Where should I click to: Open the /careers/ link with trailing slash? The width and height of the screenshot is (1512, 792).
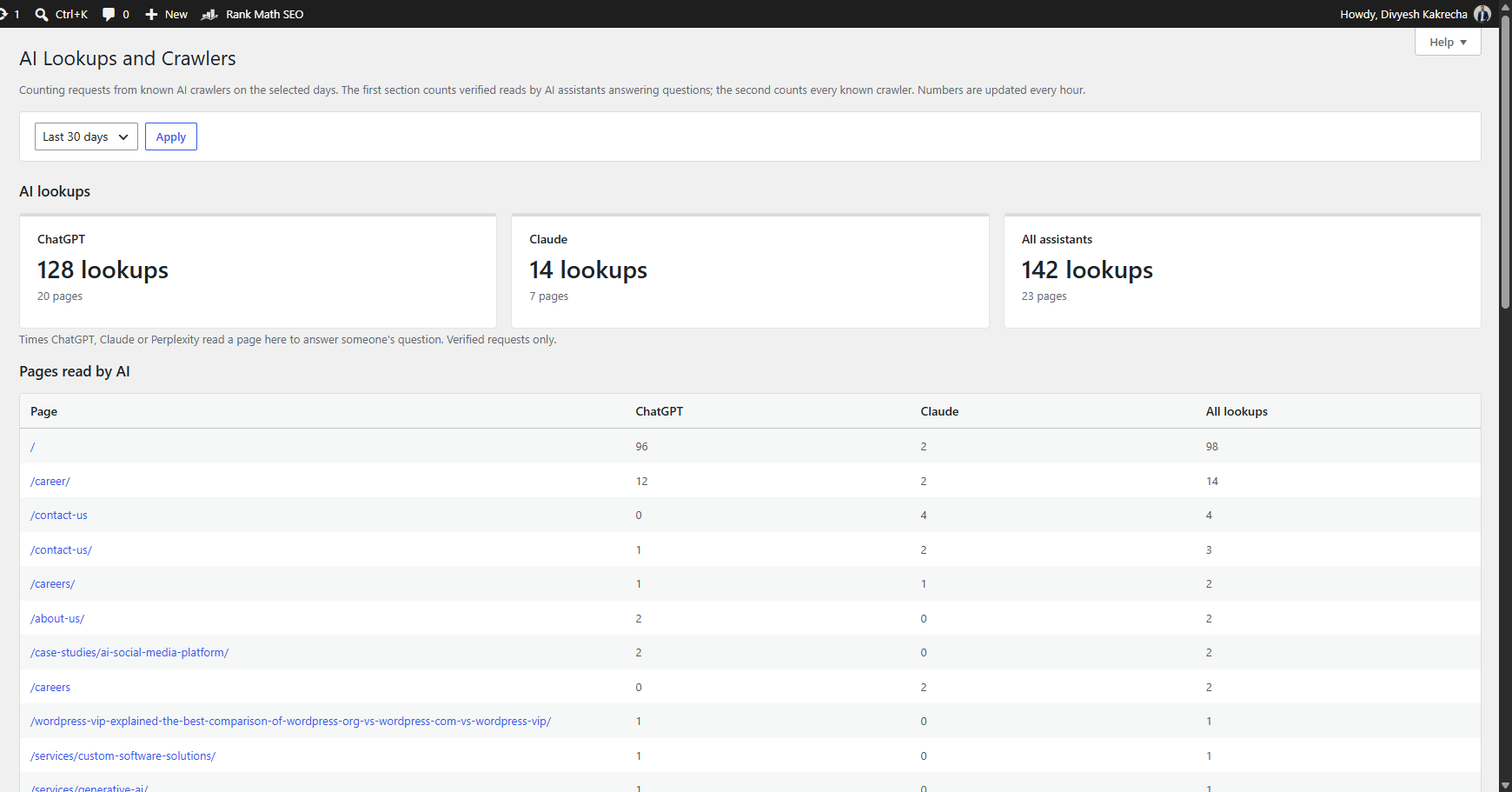pyautogui.click(x=53, y=583)
